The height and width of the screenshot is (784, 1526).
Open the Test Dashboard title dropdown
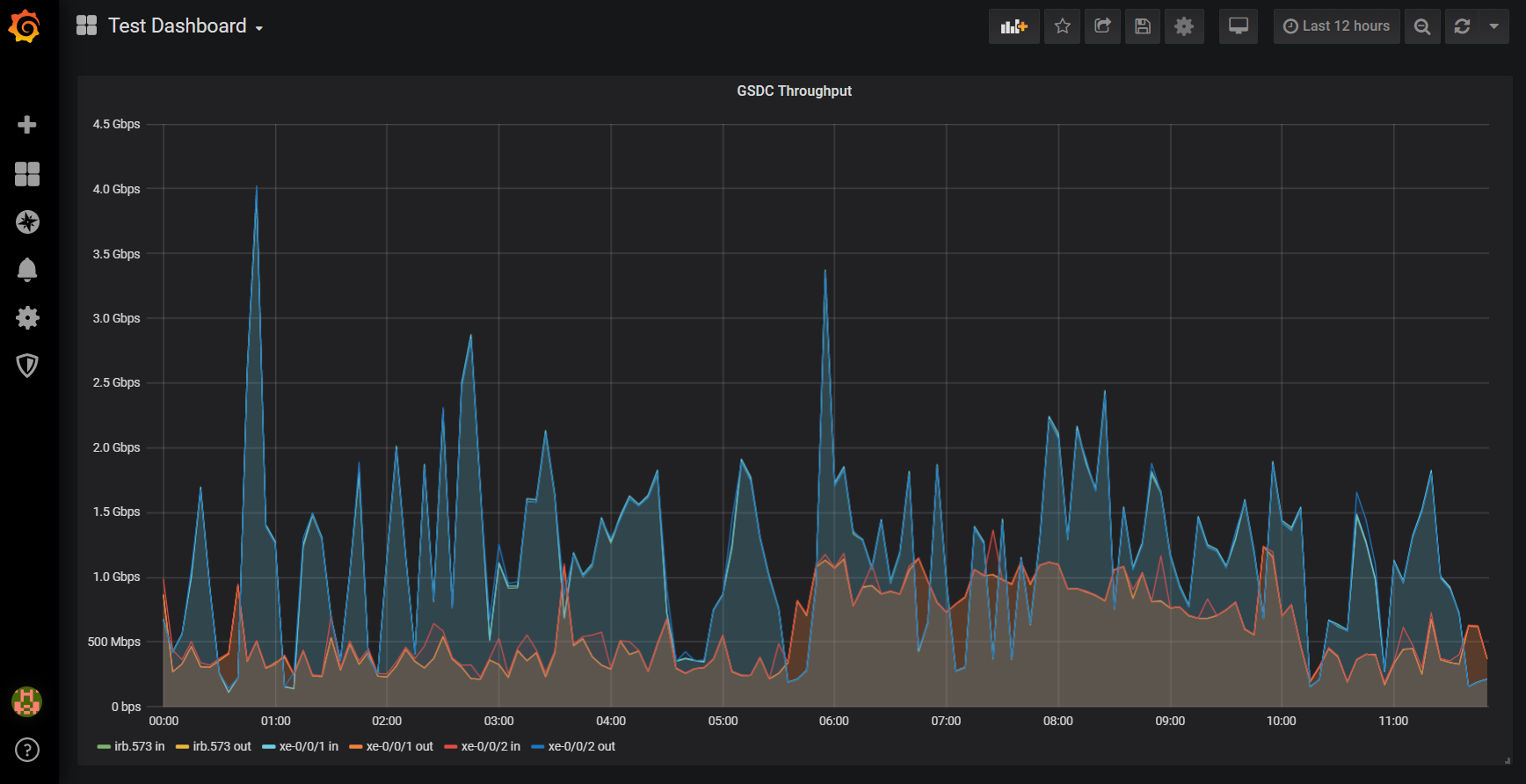176,26
